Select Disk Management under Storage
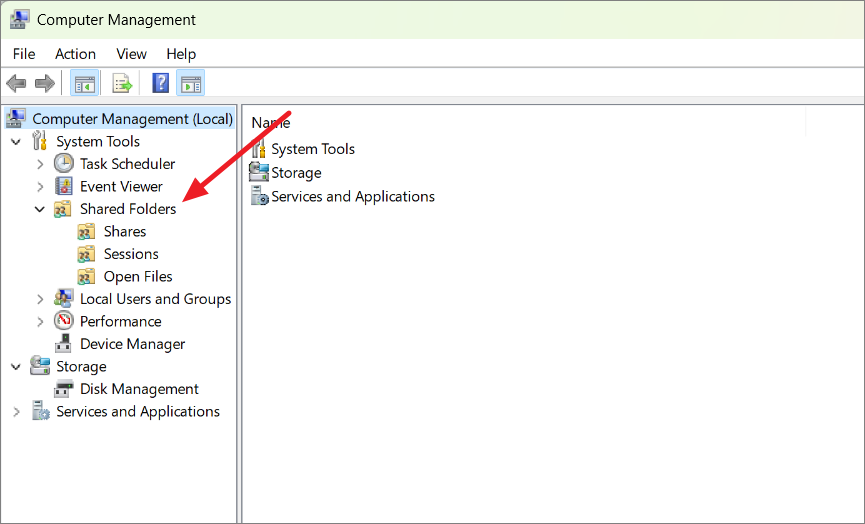 pos(139,389)
